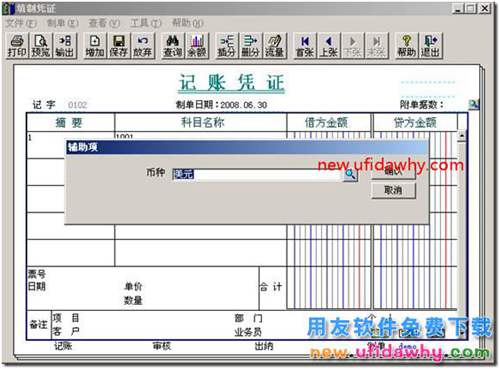Go to first voucher 首张
Screen dimensions: 500x369
(305, 46)
